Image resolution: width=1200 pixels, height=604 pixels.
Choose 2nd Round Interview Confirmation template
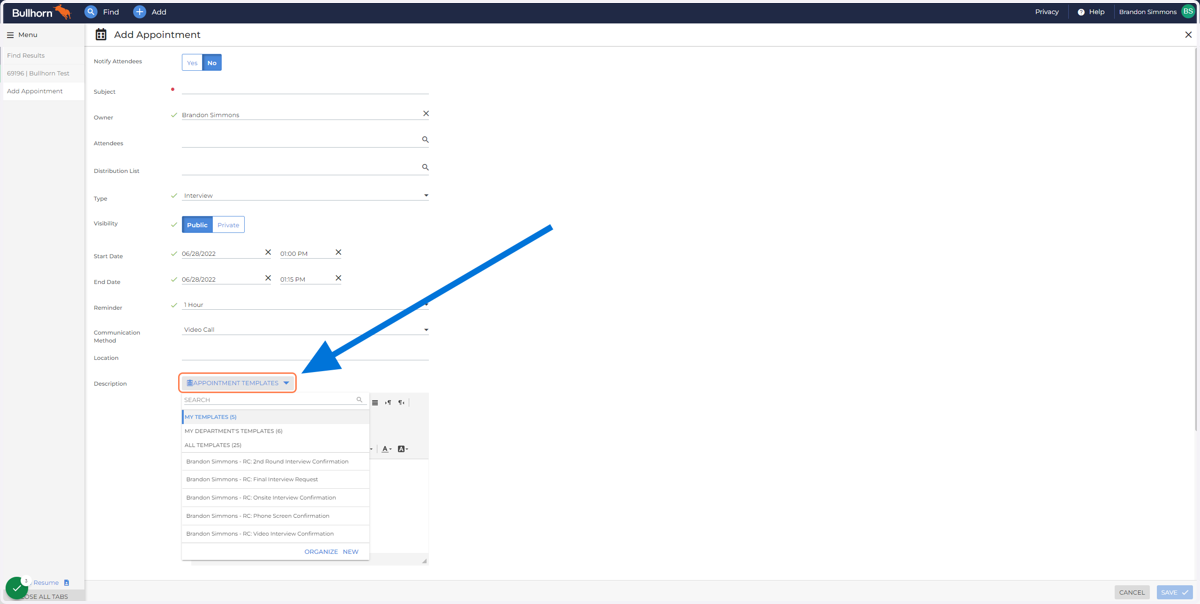click(276, 462)
